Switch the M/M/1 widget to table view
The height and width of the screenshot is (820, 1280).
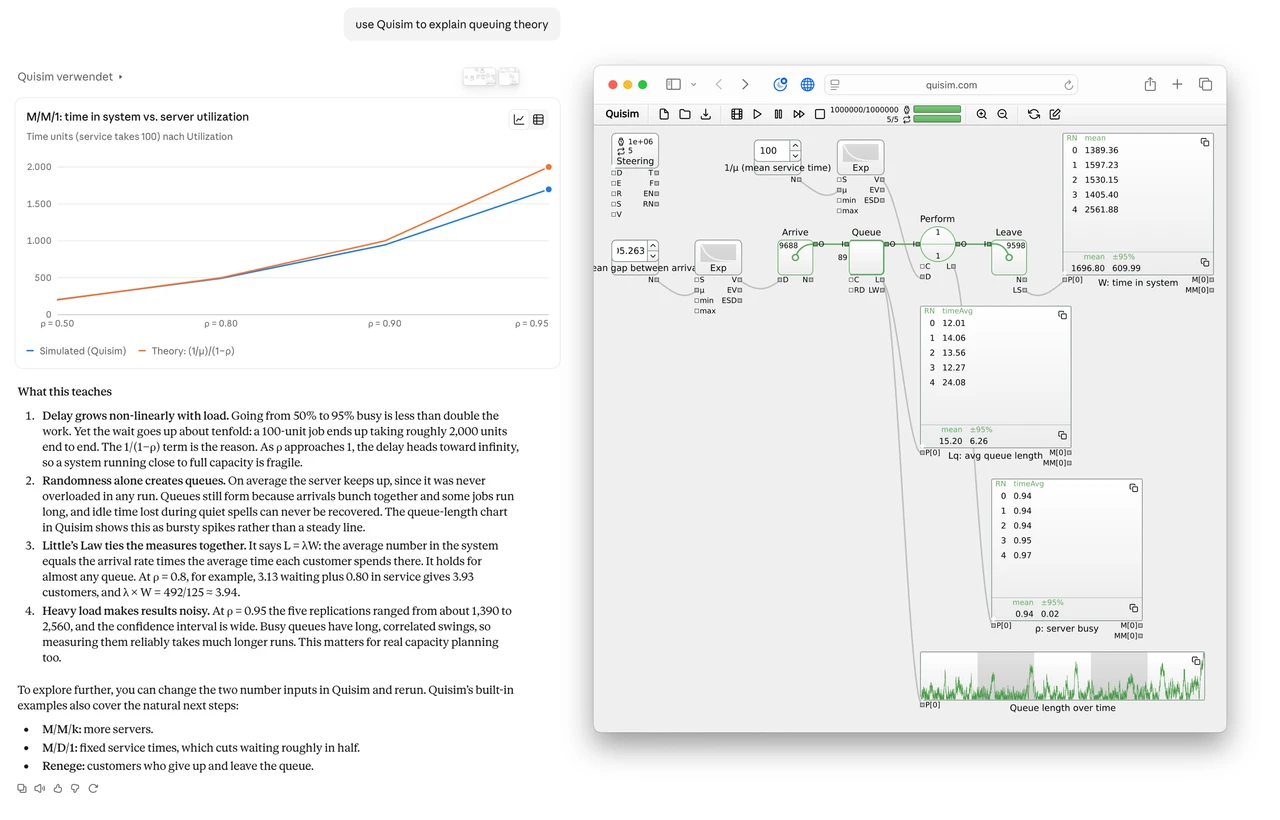click(x=538, y=120)
